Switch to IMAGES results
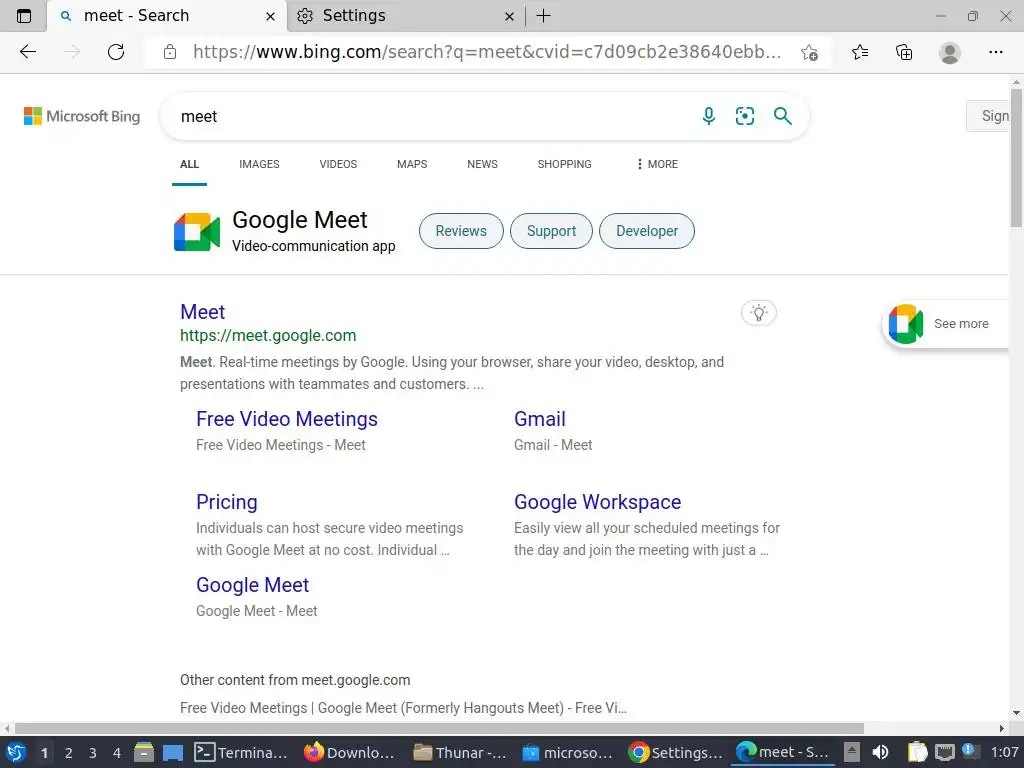Screen dimensions: 1024x768 coord(259,164)
